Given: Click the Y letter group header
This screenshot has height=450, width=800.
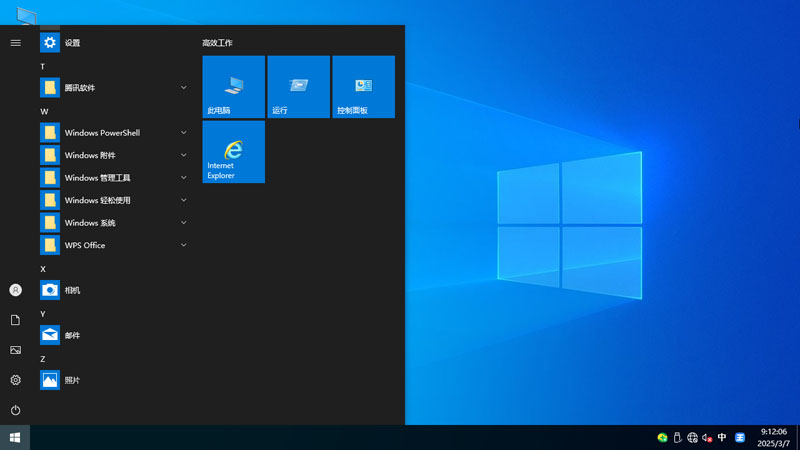Looking at the screenshot, I should point(43,314).
